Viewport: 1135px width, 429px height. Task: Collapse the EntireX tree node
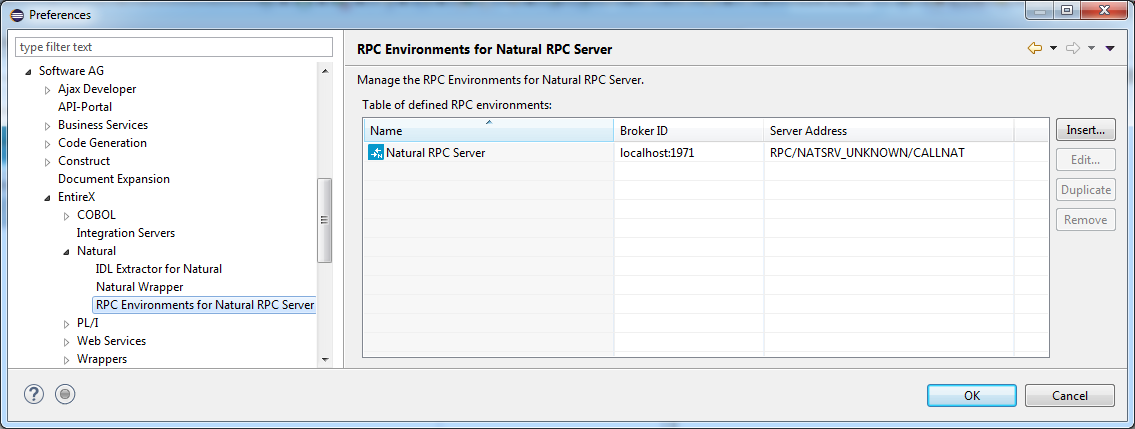click(x=48, y=197)
